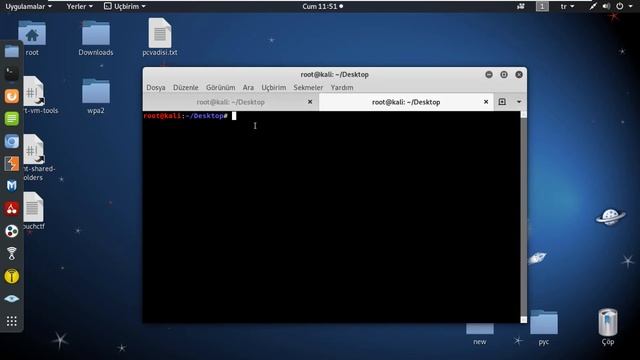Open system menu via the power icon

pyautogui.click(x=620, y=6)
